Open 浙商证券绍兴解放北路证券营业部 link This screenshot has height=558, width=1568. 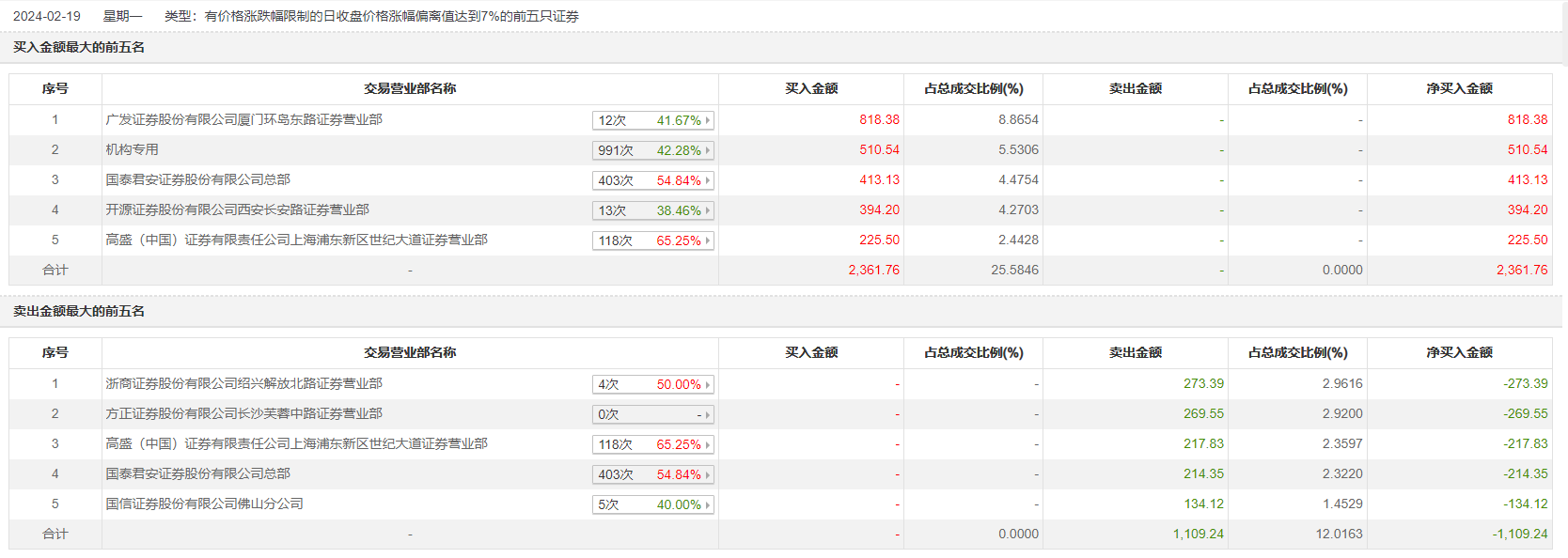[x=243, y=383]
